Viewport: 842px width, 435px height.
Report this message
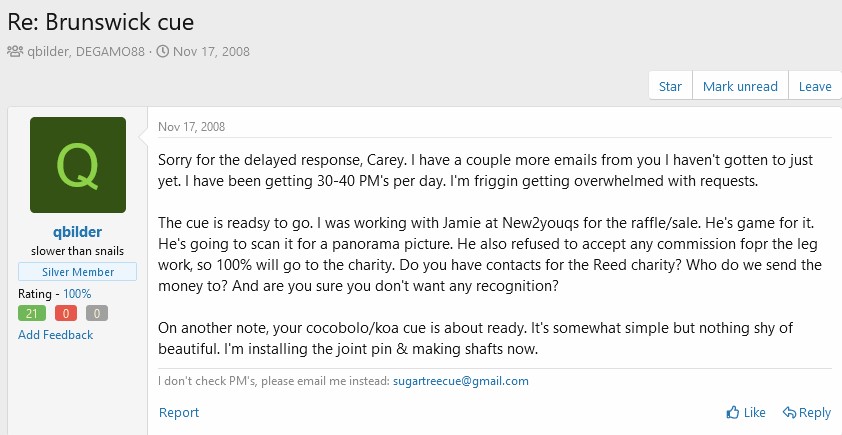(x=179, y=412)
